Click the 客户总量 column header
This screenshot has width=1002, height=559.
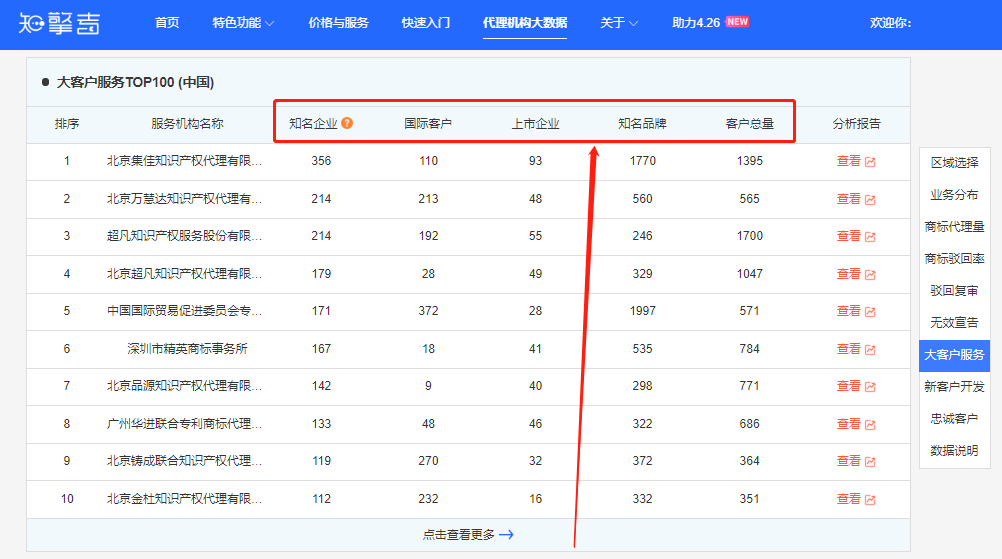(x=750, y=123)
